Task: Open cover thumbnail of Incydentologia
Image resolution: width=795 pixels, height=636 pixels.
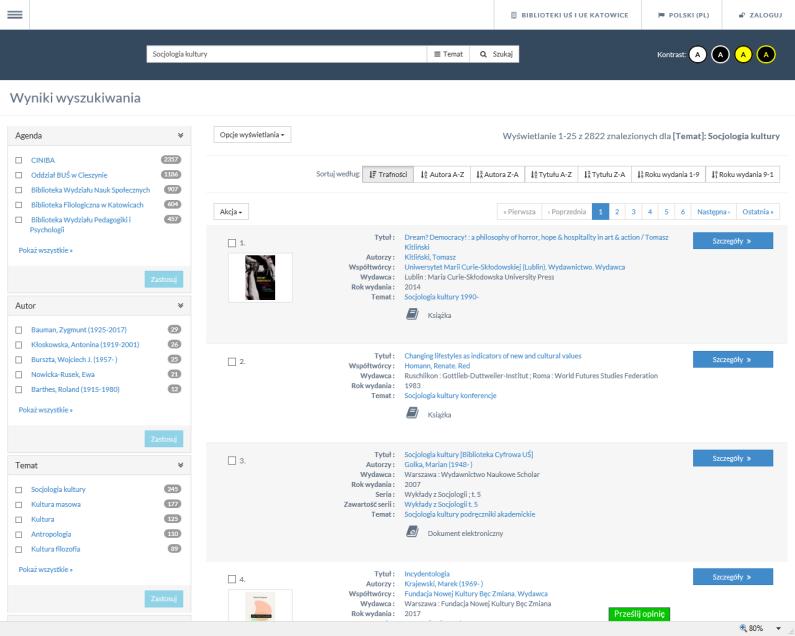Action: pyautogui.click(x=260, y=605)
